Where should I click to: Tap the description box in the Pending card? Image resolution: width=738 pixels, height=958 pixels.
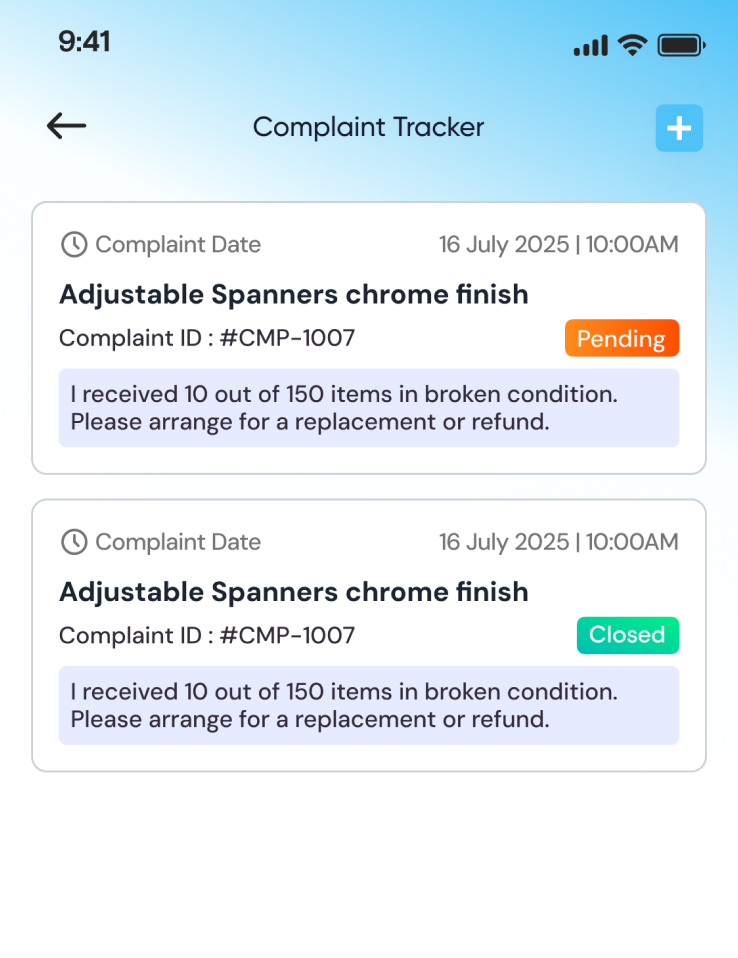(368, 408)
